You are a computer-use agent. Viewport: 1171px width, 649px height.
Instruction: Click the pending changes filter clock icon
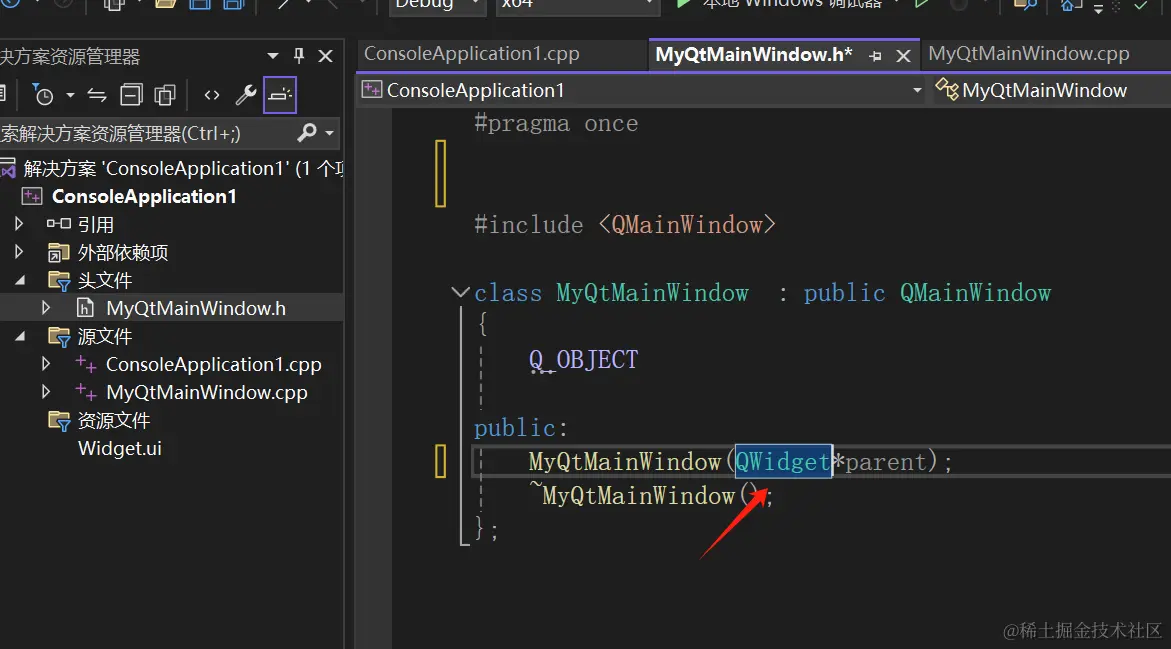(43, 95)
